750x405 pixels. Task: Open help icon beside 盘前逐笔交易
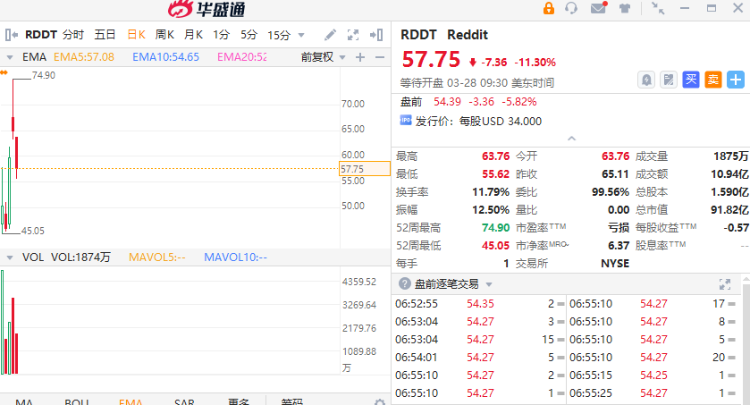pos(405,284)
